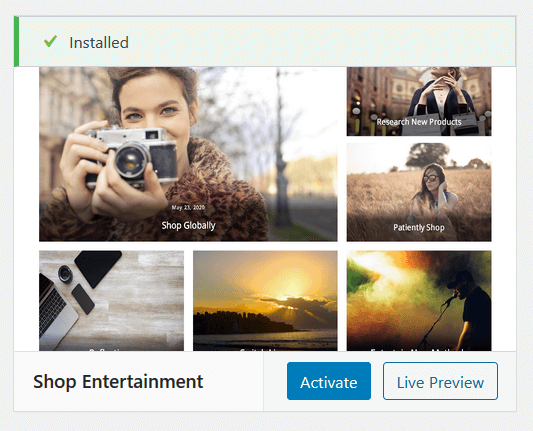Open the sunset coastline thumbnail

pos(265,300)
